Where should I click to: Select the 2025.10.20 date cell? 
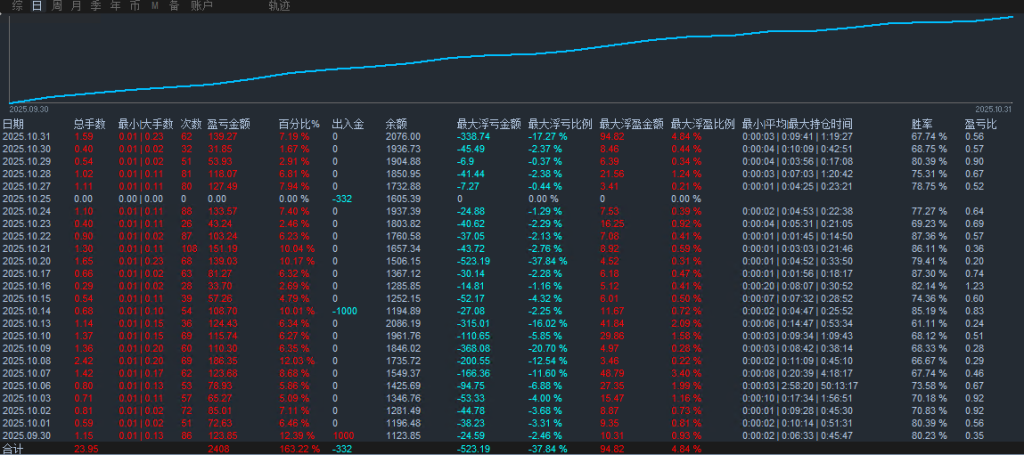(x=24, y=260)
